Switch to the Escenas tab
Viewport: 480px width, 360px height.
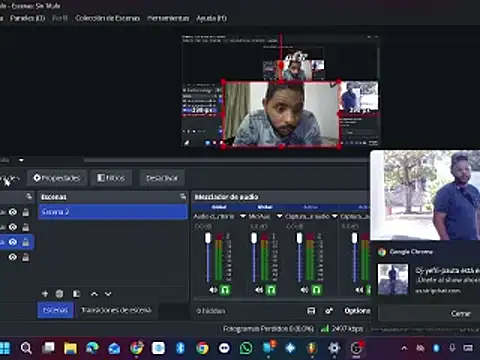pyautogui.click(x=55, y=310)
